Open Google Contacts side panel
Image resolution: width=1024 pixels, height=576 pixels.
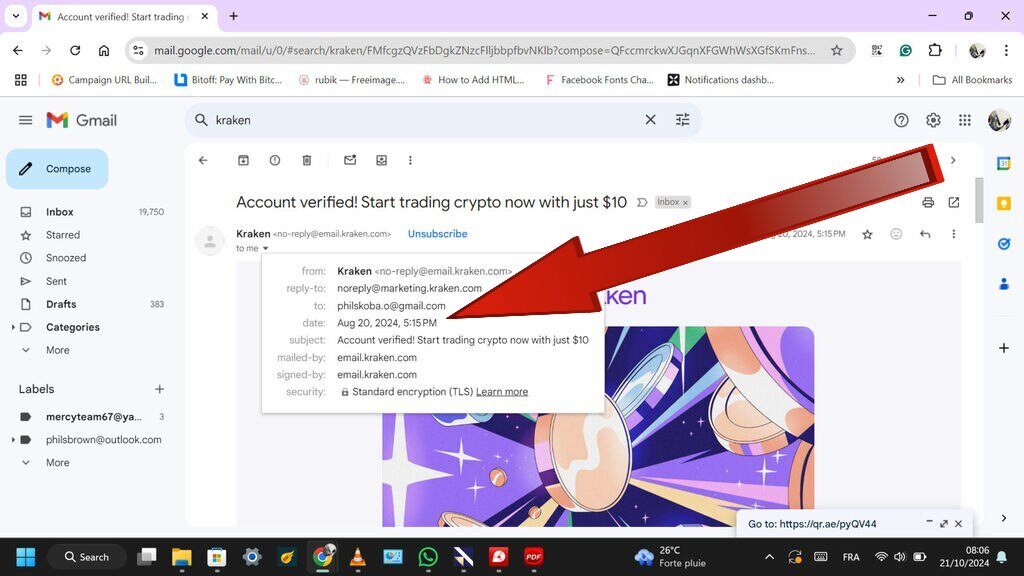coord(1004,284)
